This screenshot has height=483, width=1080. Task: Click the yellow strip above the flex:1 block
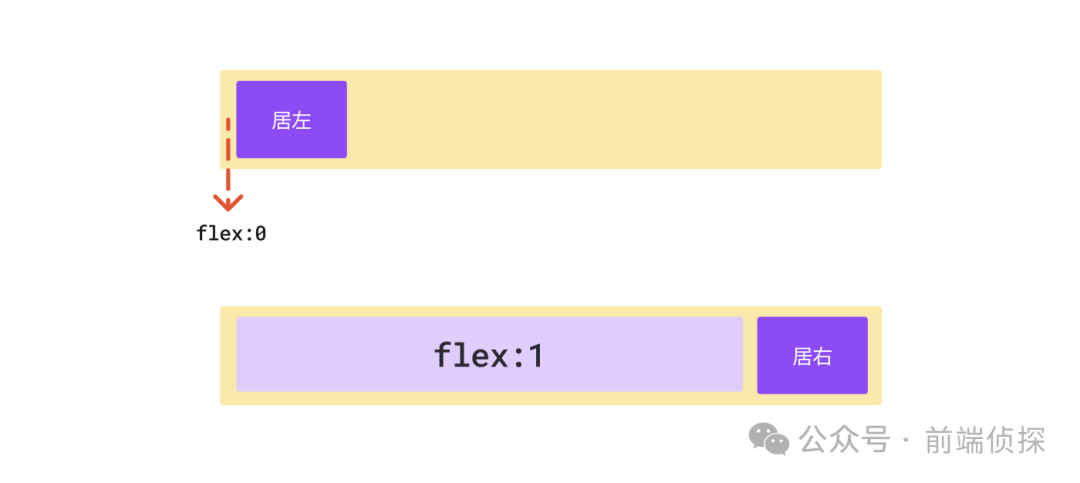pos(490,311)
